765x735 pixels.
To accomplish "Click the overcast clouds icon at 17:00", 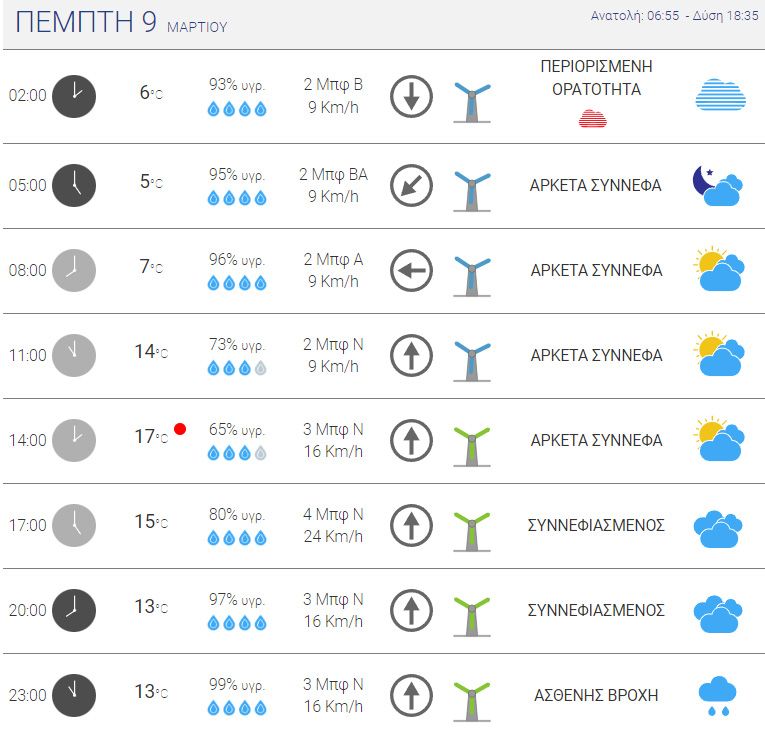I will (x=718, y=529).
